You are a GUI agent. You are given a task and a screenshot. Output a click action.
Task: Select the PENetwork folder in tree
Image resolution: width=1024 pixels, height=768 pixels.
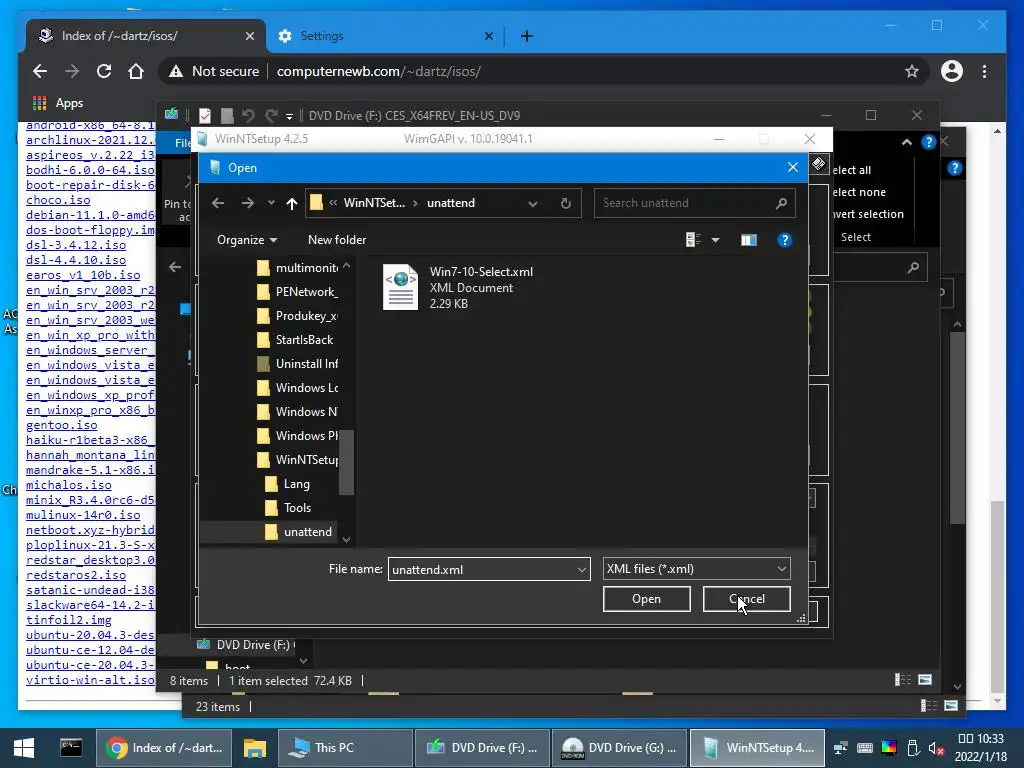(x=298, y=292)
